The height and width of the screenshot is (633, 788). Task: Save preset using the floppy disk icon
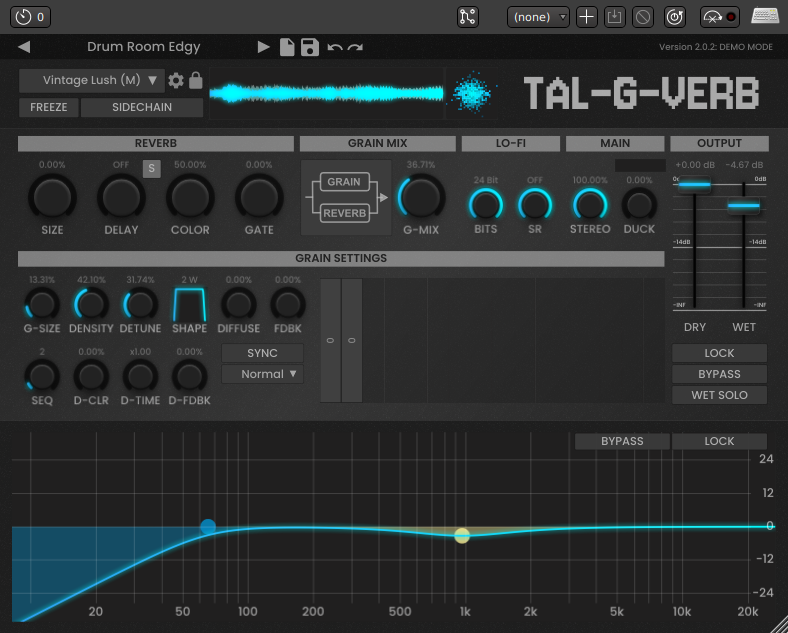[310, 47]
